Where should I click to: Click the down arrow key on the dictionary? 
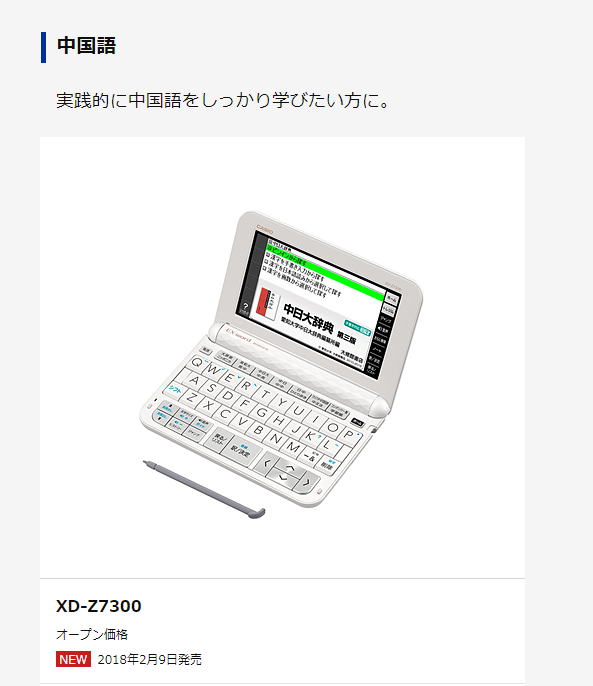[x=283, y=476]
